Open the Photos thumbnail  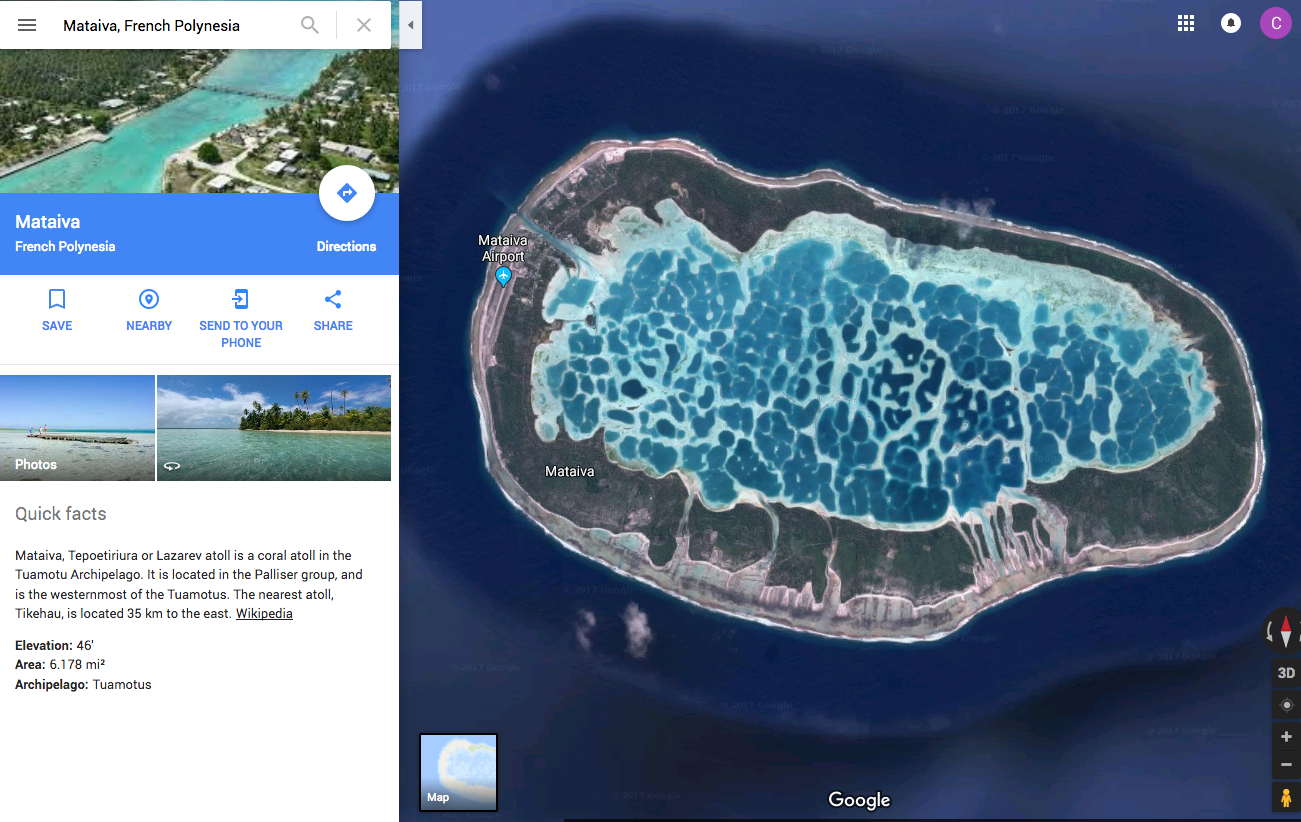tap(77, 427)
